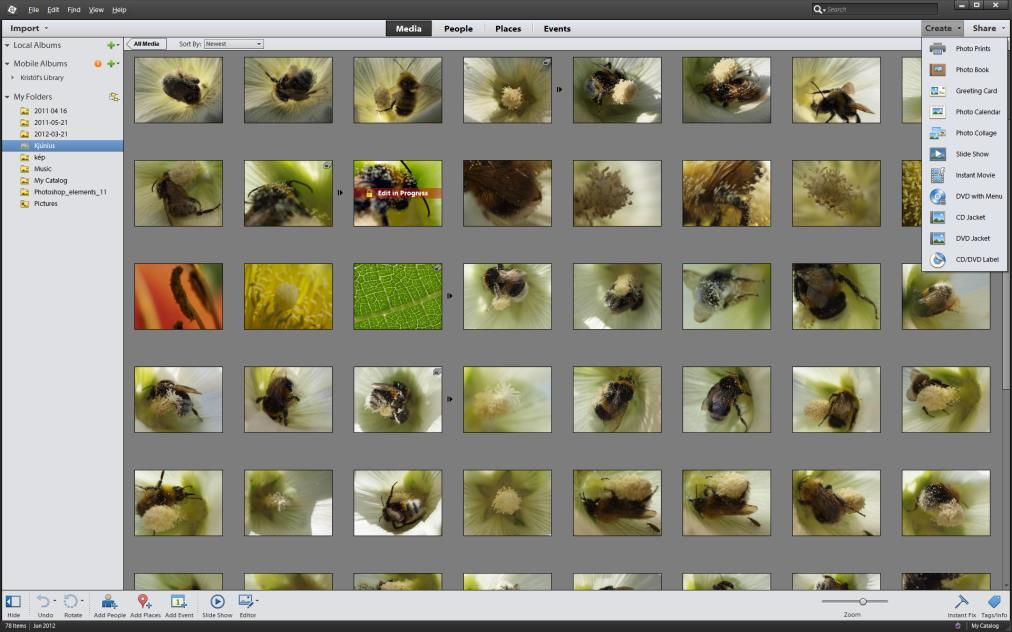Image resolution: width=1012 pixels, height=632 pixels.
Task: Start a Photo Collage
Action: click(964, 133)
